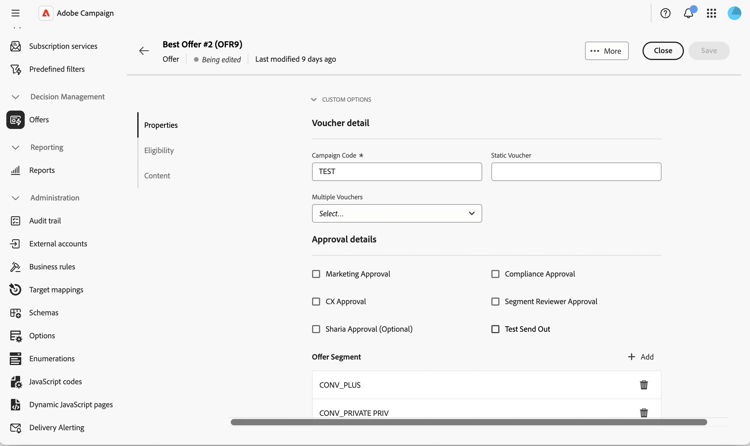The width and height of the screenshot is (750, 446).
Task: Click the Schemas icon
Action: 16,313
